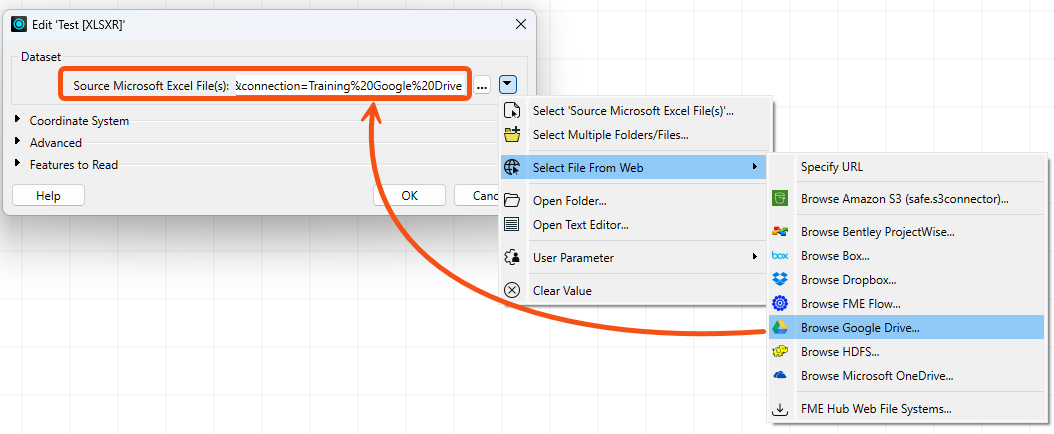Click the Bentley ProjectWise icon
Screen dimensions: 1054x434
click(780, 232)
